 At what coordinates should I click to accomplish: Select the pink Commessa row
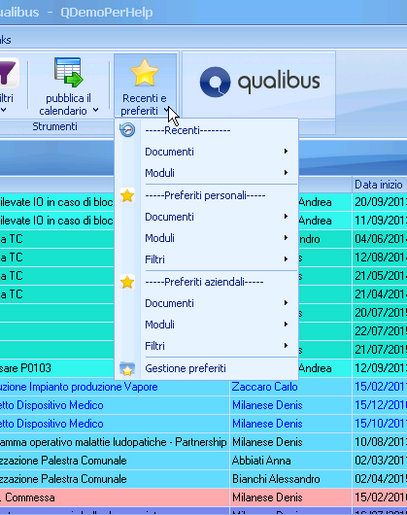(x=203, y=498)
